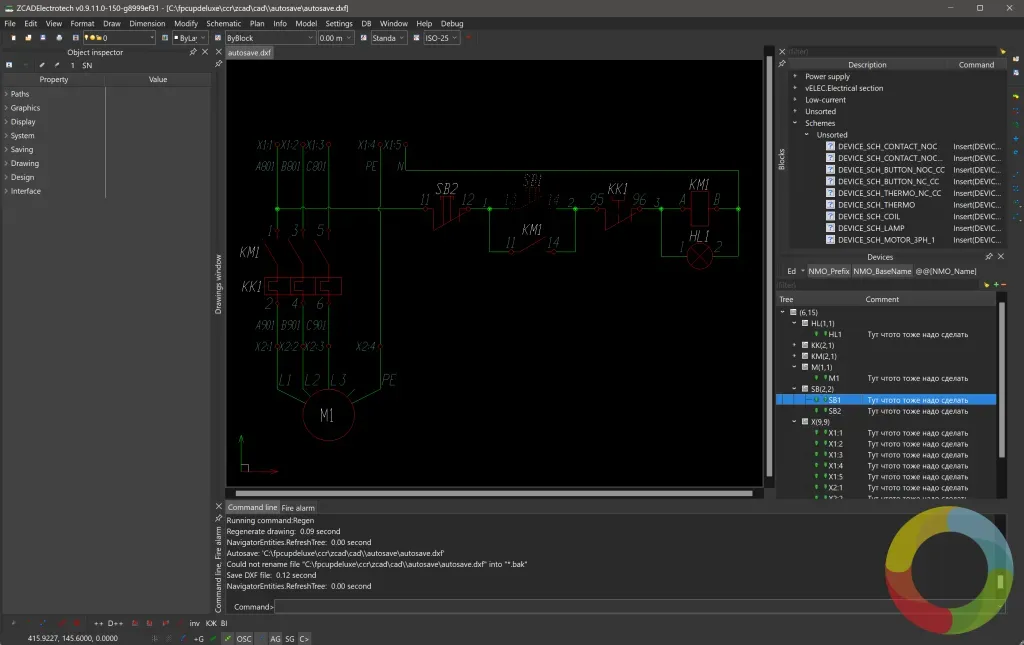1024x645 pixels.
Task: Click the first pencil icon in Object inspector toolbar
Action: [42, 65]
